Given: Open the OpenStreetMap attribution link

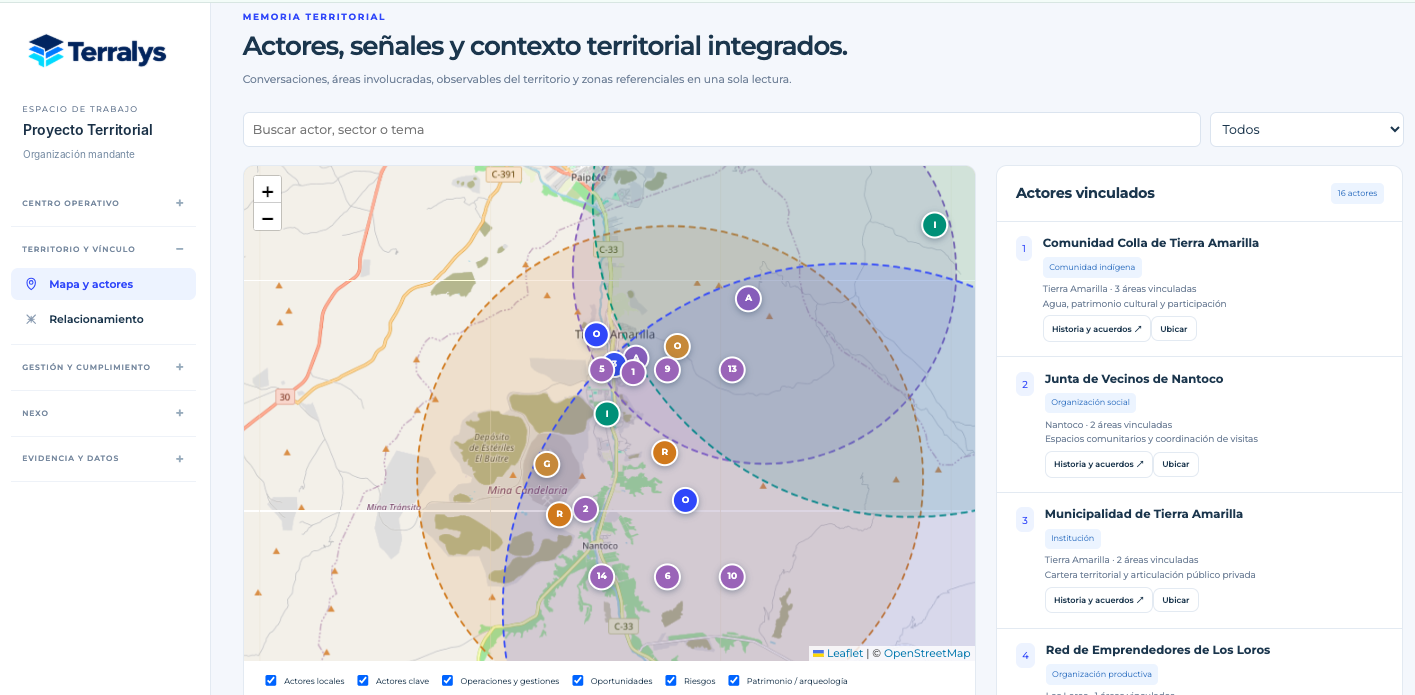Looking at the screenshot, I should click(x=926, y=653).
